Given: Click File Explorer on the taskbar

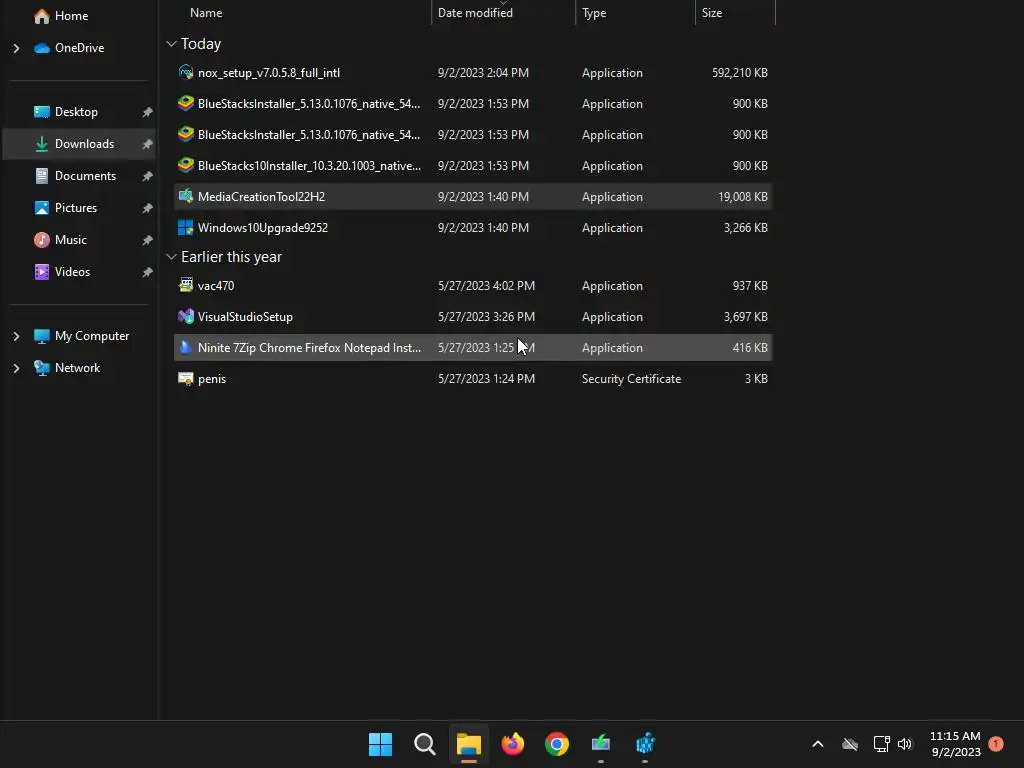Looking at the screenshot, I should coord(468,744).
